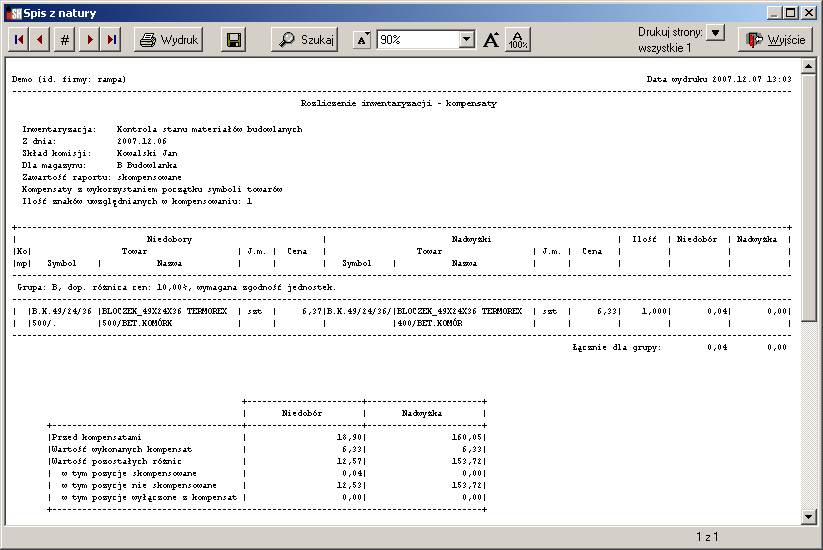Decrease font size with small A button
This screenshot has height=550, width=823.
pos(362,40)
